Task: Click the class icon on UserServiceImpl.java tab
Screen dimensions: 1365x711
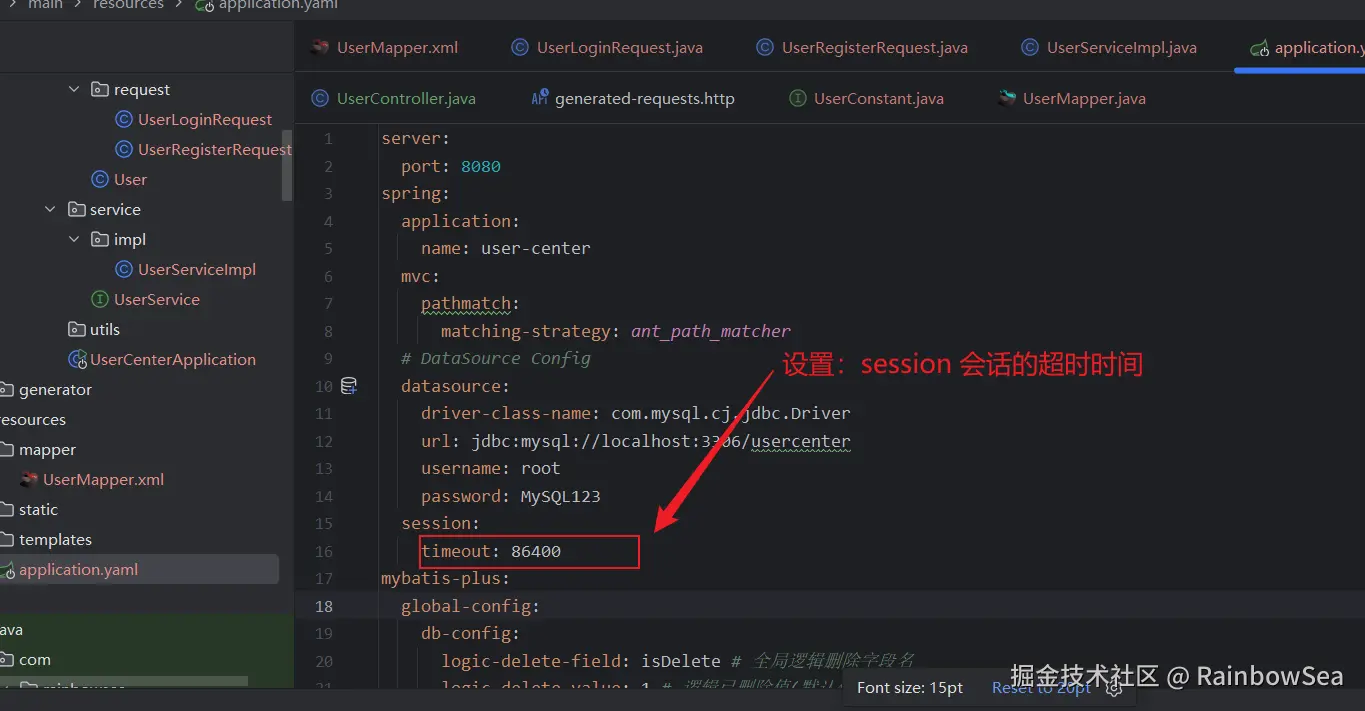Action: 1030,47
